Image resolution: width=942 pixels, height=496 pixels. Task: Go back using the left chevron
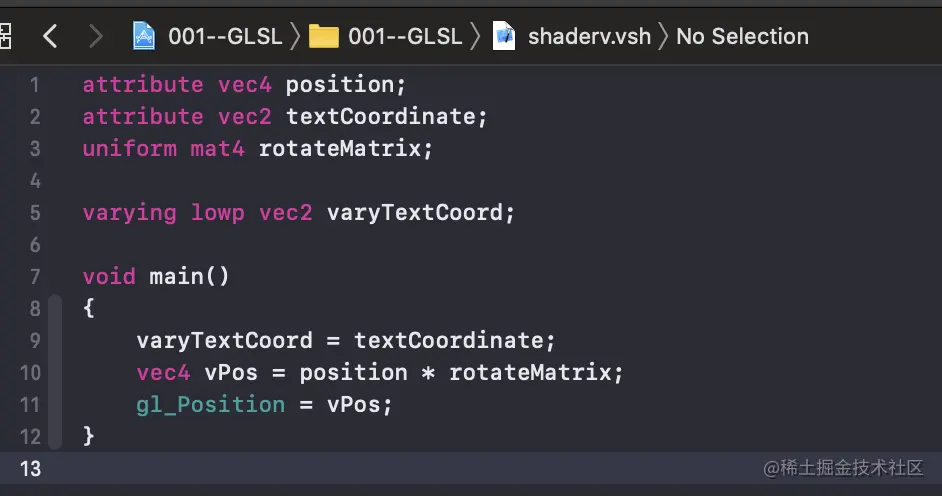tap(50, 37)
